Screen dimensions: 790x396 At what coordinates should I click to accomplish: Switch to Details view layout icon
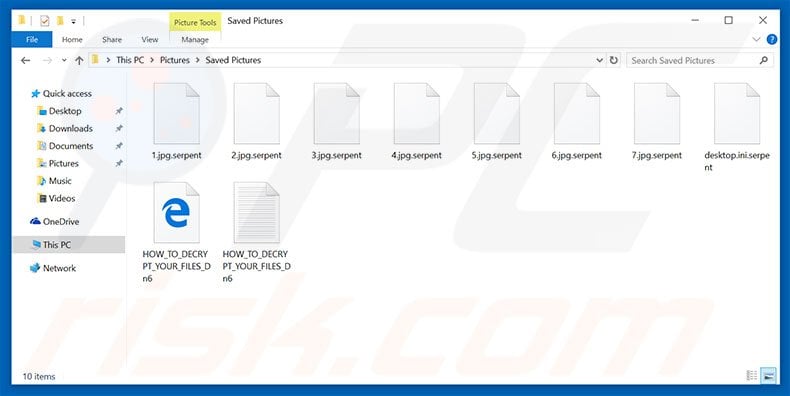[752, 375]
